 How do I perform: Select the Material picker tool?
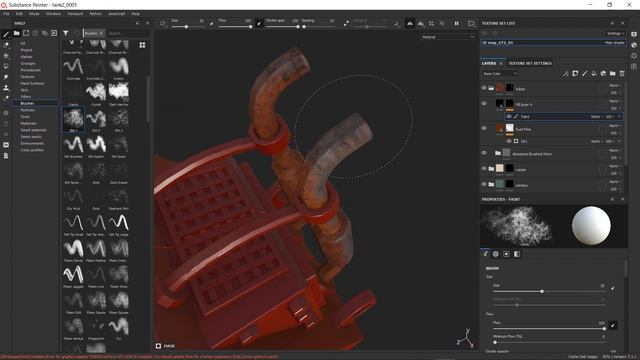(6, 98)
